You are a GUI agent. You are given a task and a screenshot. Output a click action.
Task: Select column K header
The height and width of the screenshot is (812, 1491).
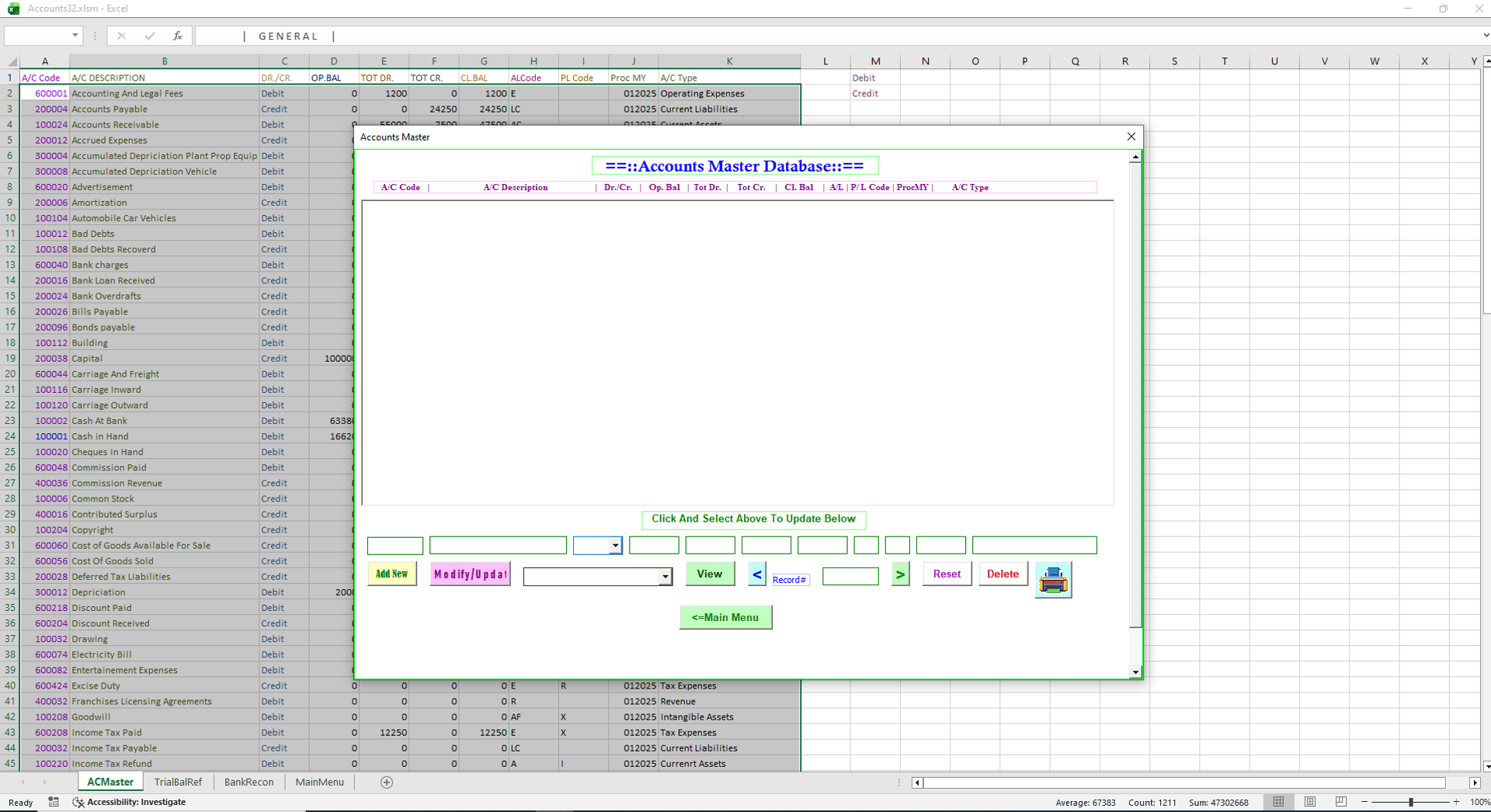(x=729, y=61)
